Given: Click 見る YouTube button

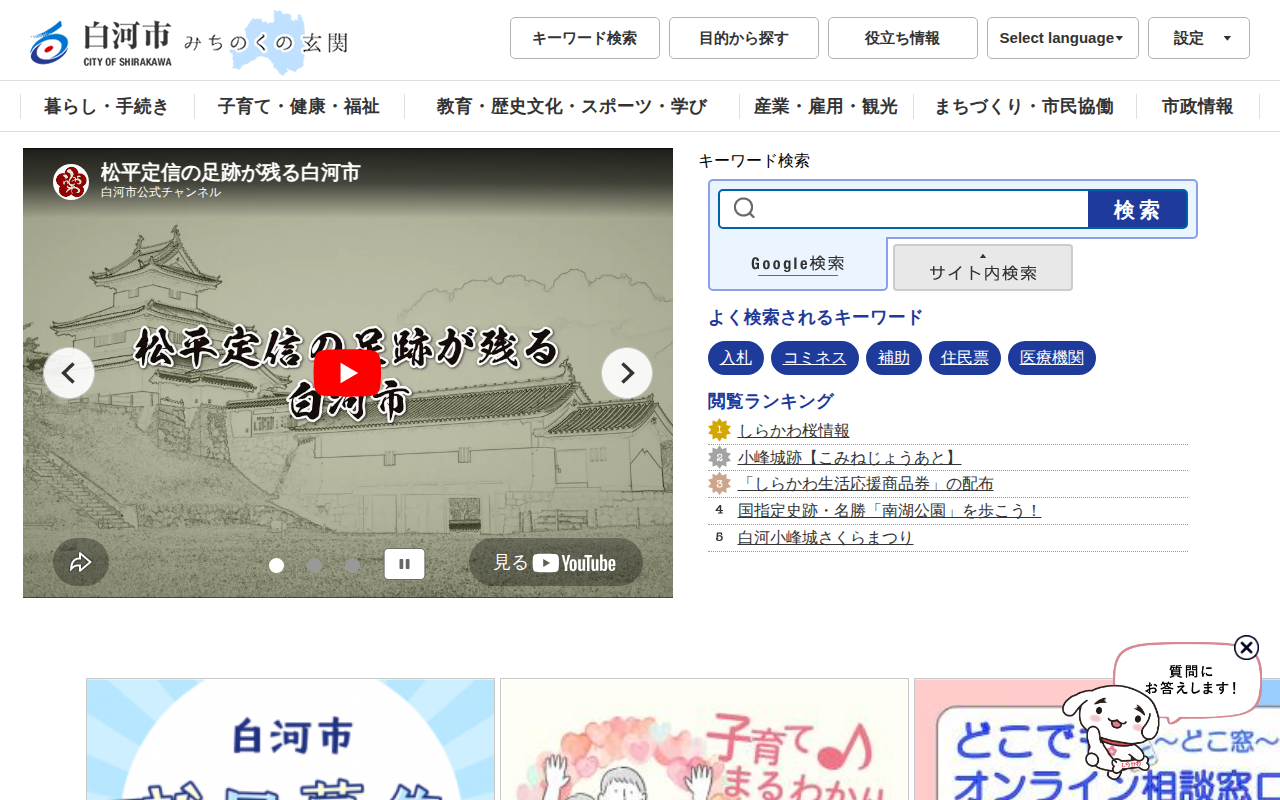Looking at the screenshot, I should pos(556,563).
